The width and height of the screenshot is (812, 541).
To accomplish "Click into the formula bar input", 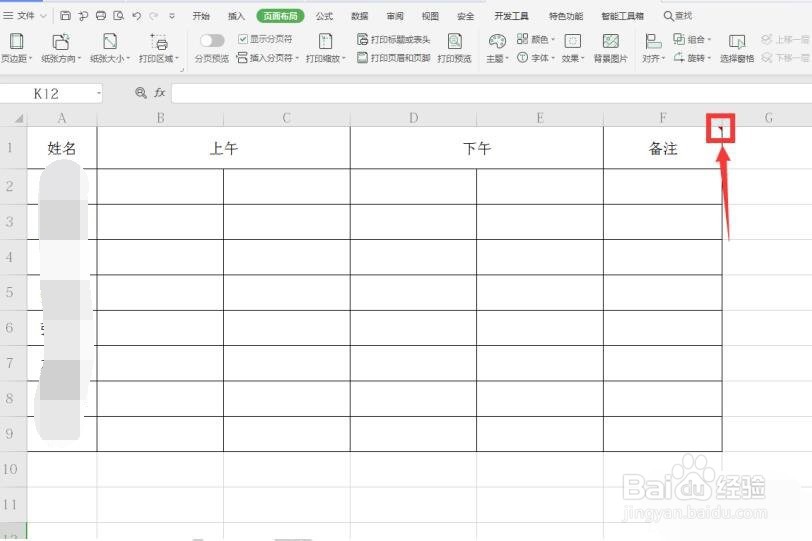I will (491, 93).
